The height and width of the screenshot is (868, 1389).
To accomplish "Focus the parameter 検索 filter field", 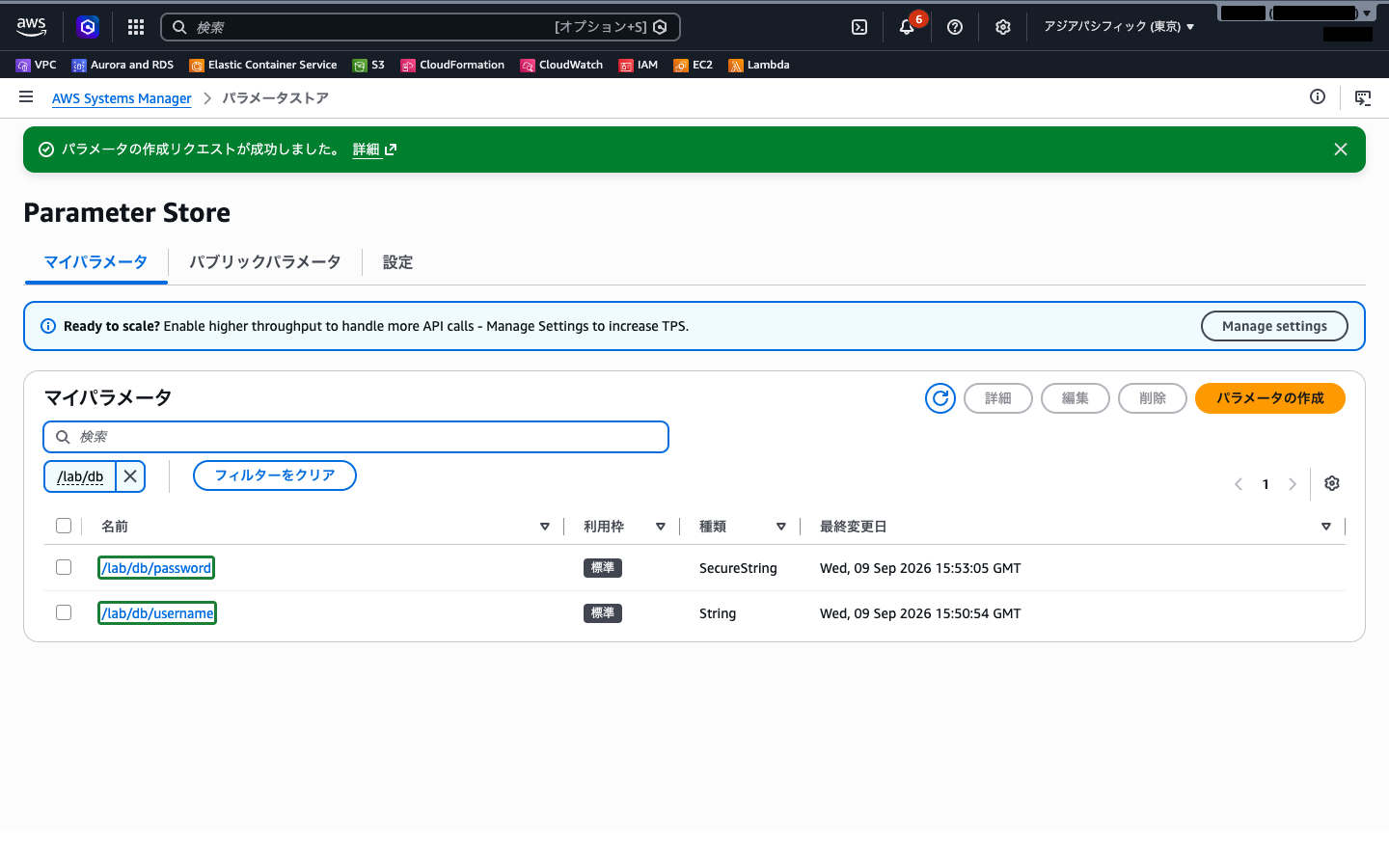I will (356, 437).
